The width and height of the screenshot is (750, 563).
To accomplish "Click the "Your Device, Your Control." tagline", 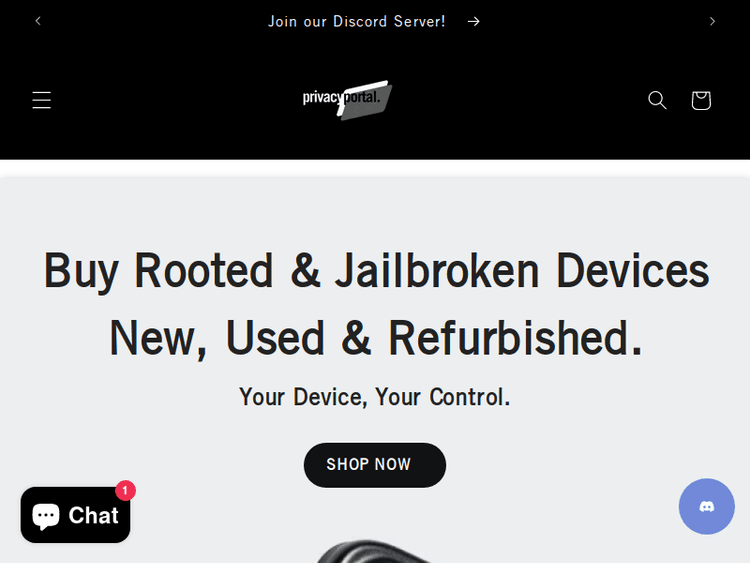I will tap(375, 397).
